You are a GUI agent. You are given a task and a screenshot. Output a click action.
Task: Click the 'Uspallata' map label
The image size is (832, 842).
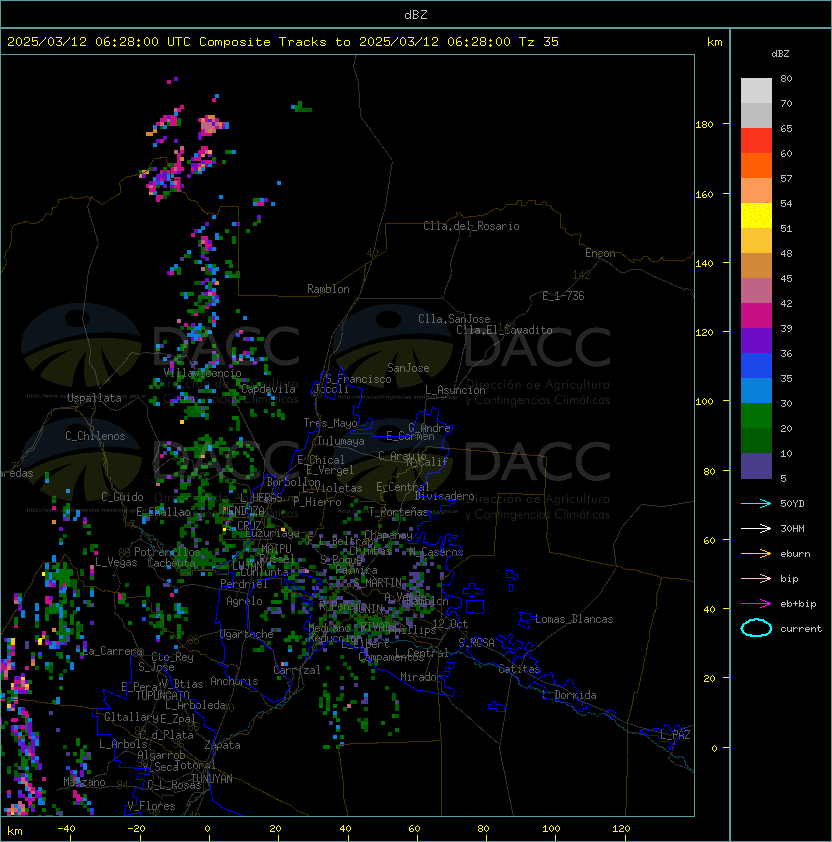pos(94,398)
